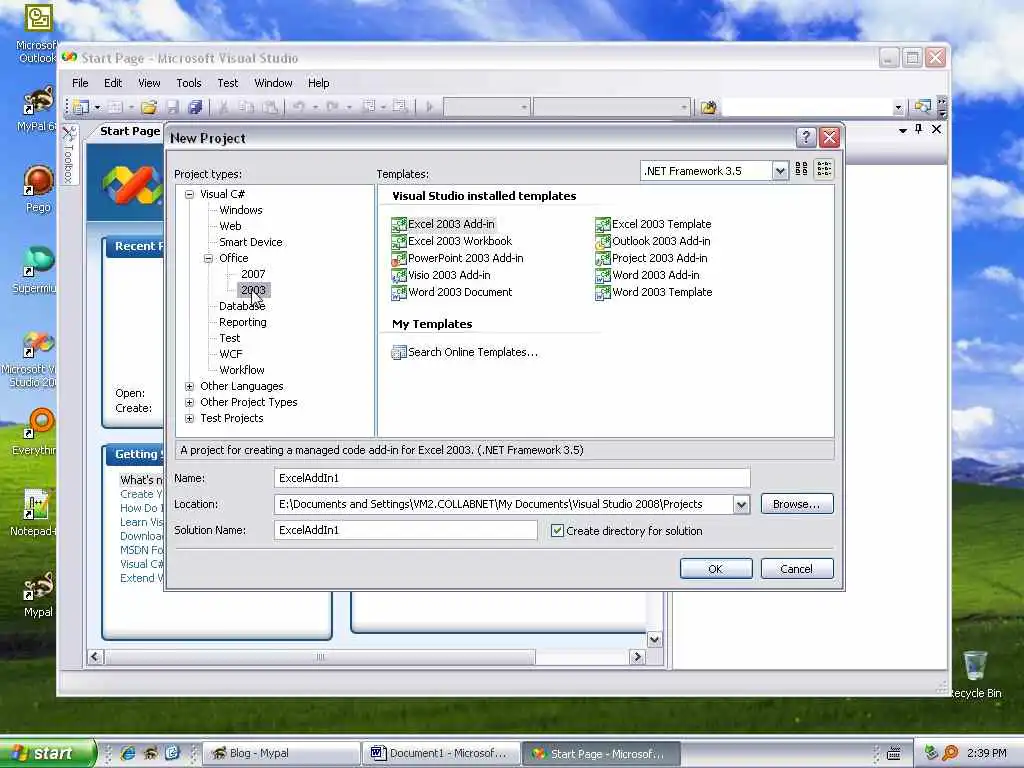Expand the Other Languages node
The image size is (1024, 768).
(x=189, y=386)
